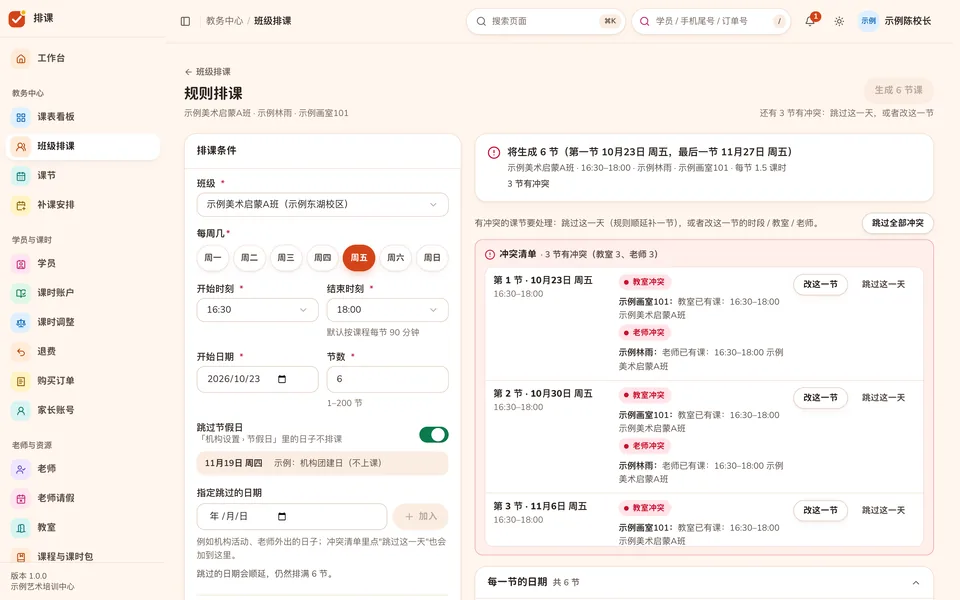
Task: Focus the 学员 / 手机尾号 / 订单号 search field
Action: click(x=711, y=21)
